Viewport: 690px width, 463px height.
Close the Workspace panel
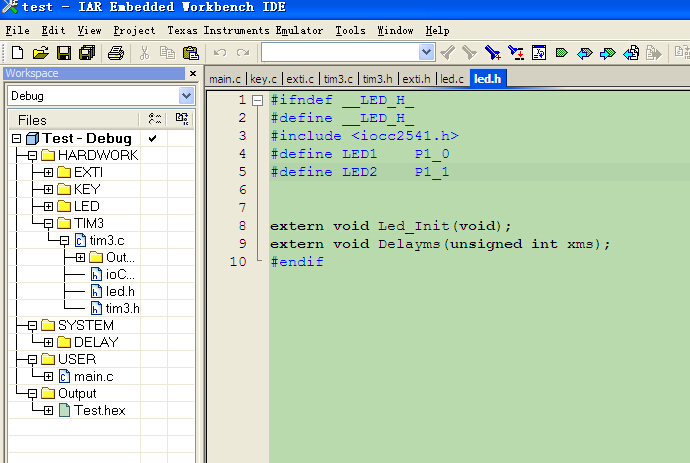(193, 73)
